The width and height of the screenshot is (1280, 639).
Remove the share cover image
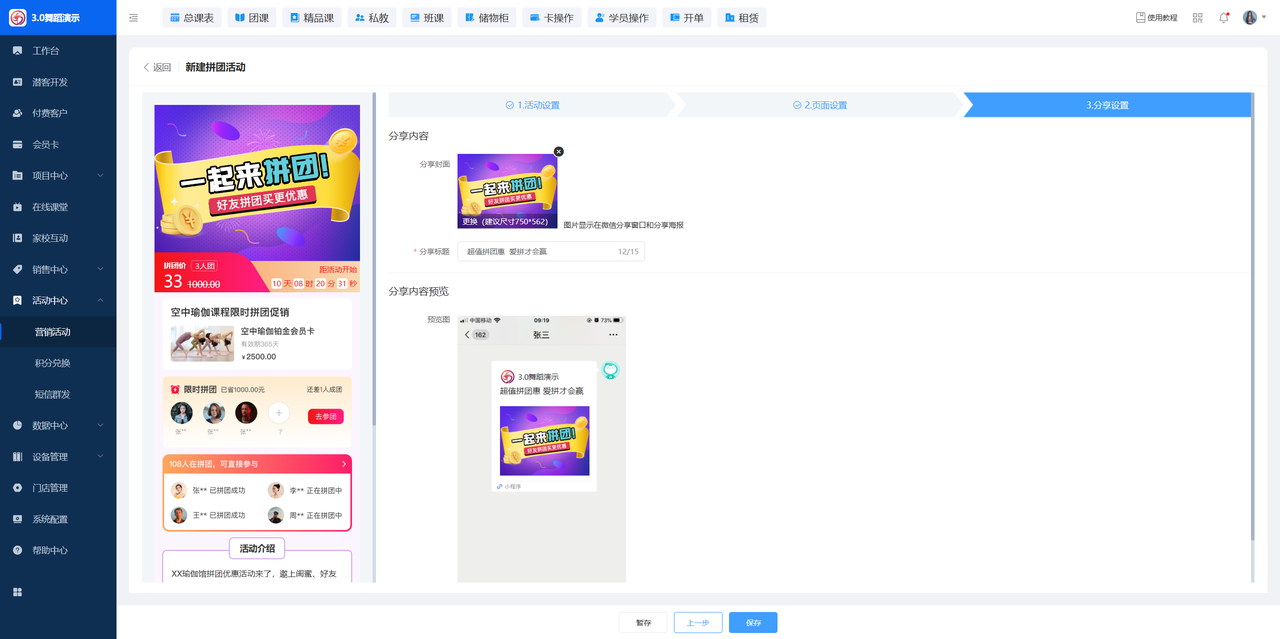point(559,152)
